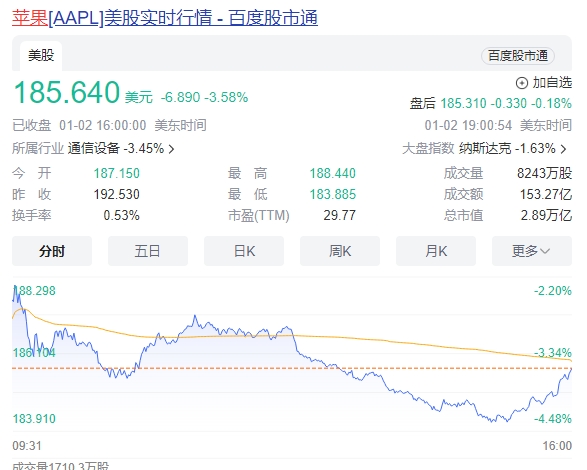Click the 盘后 185.310 after-hours quote
The image size is (587, 470).
click(x=491, y=103)
